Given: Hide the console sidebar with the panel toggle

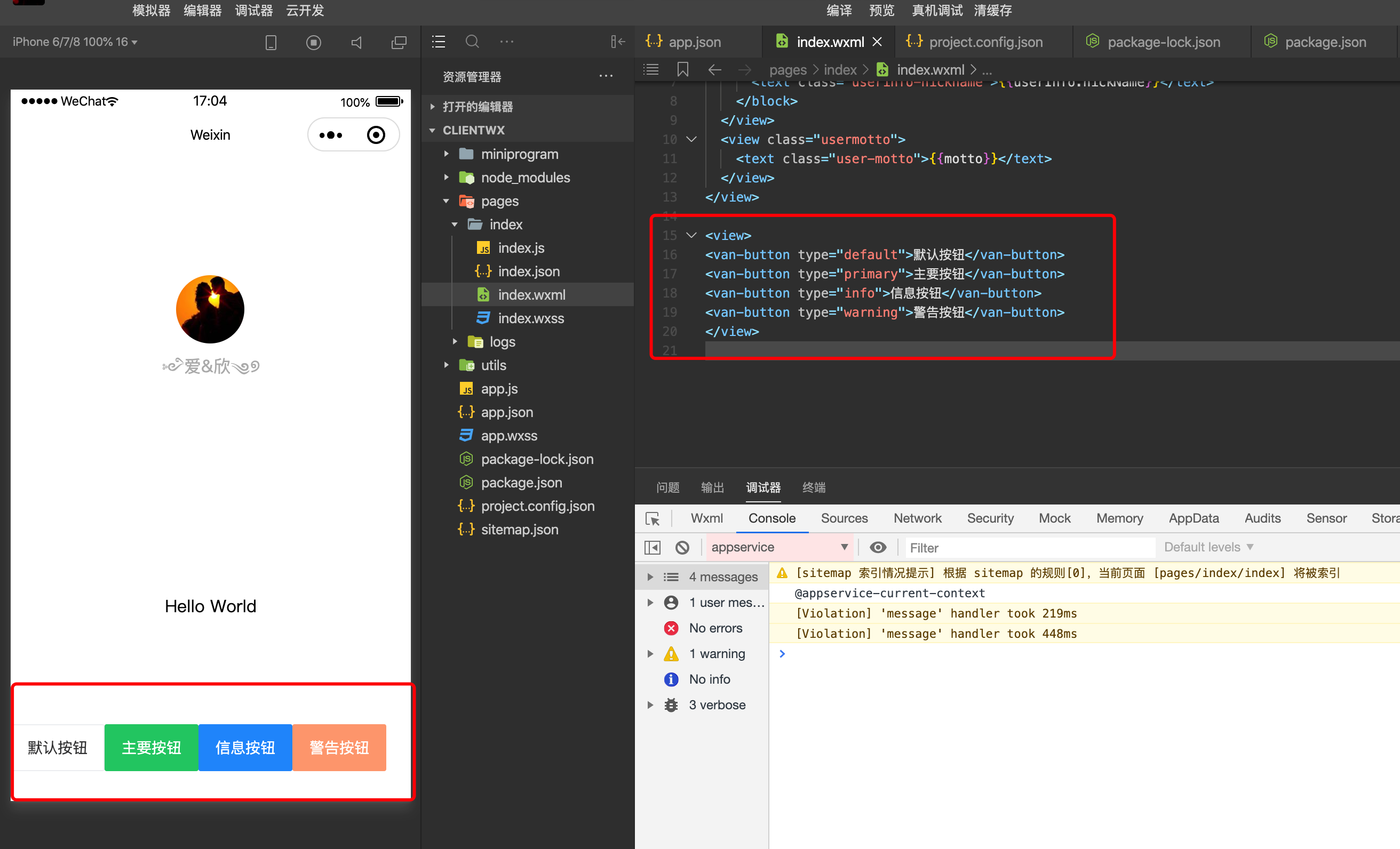Looking at the screenshot, I should click(x=651, y=547).
